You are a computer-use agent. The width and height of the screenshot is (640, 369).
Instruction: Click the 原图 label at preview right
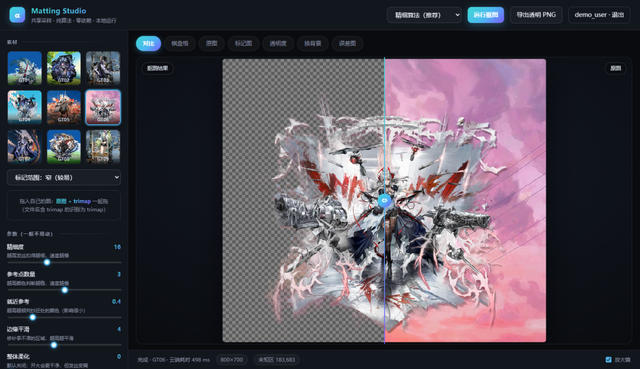point(616,68)
